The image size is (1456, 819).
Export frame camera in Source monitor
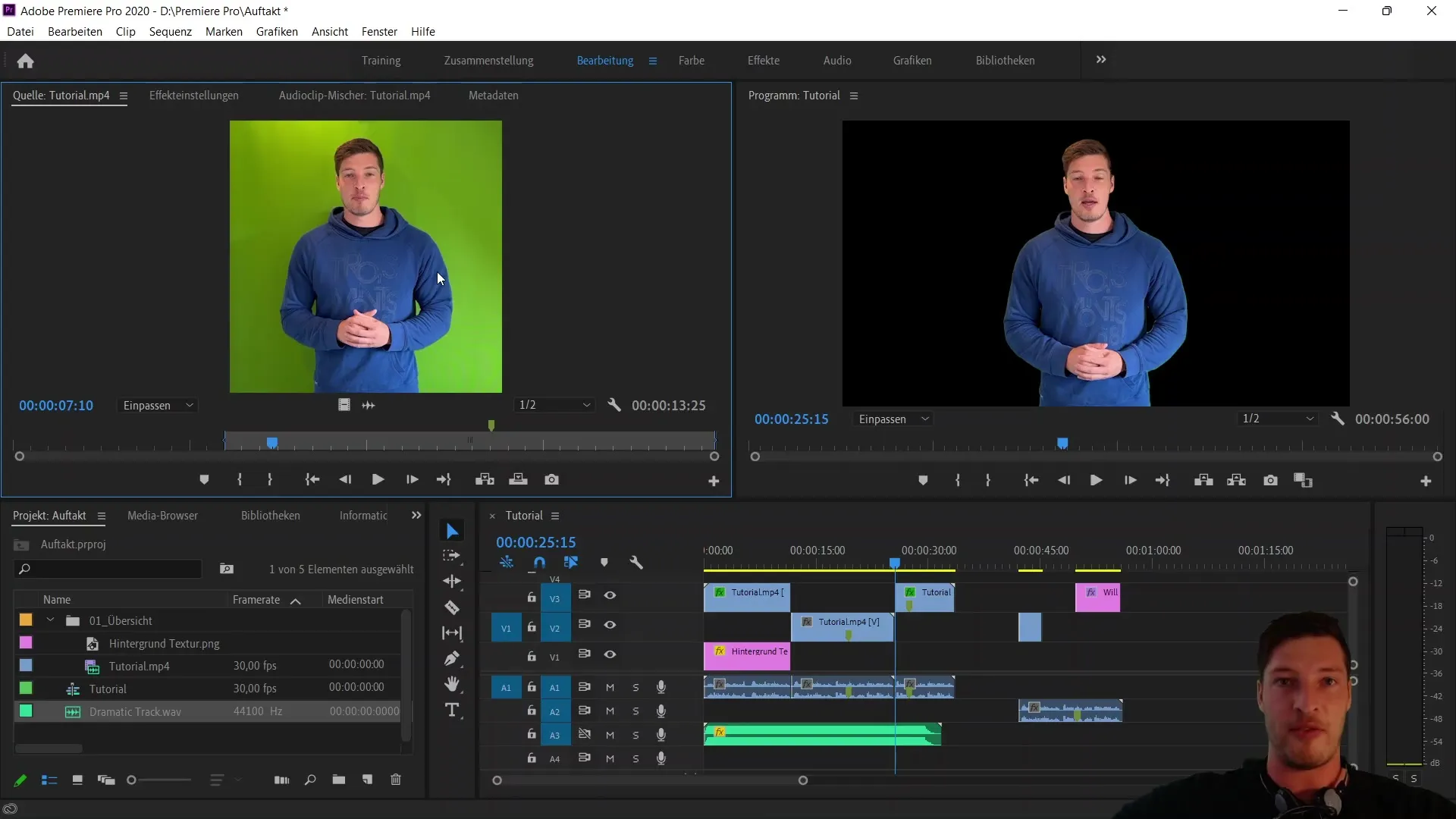(552, 480)
